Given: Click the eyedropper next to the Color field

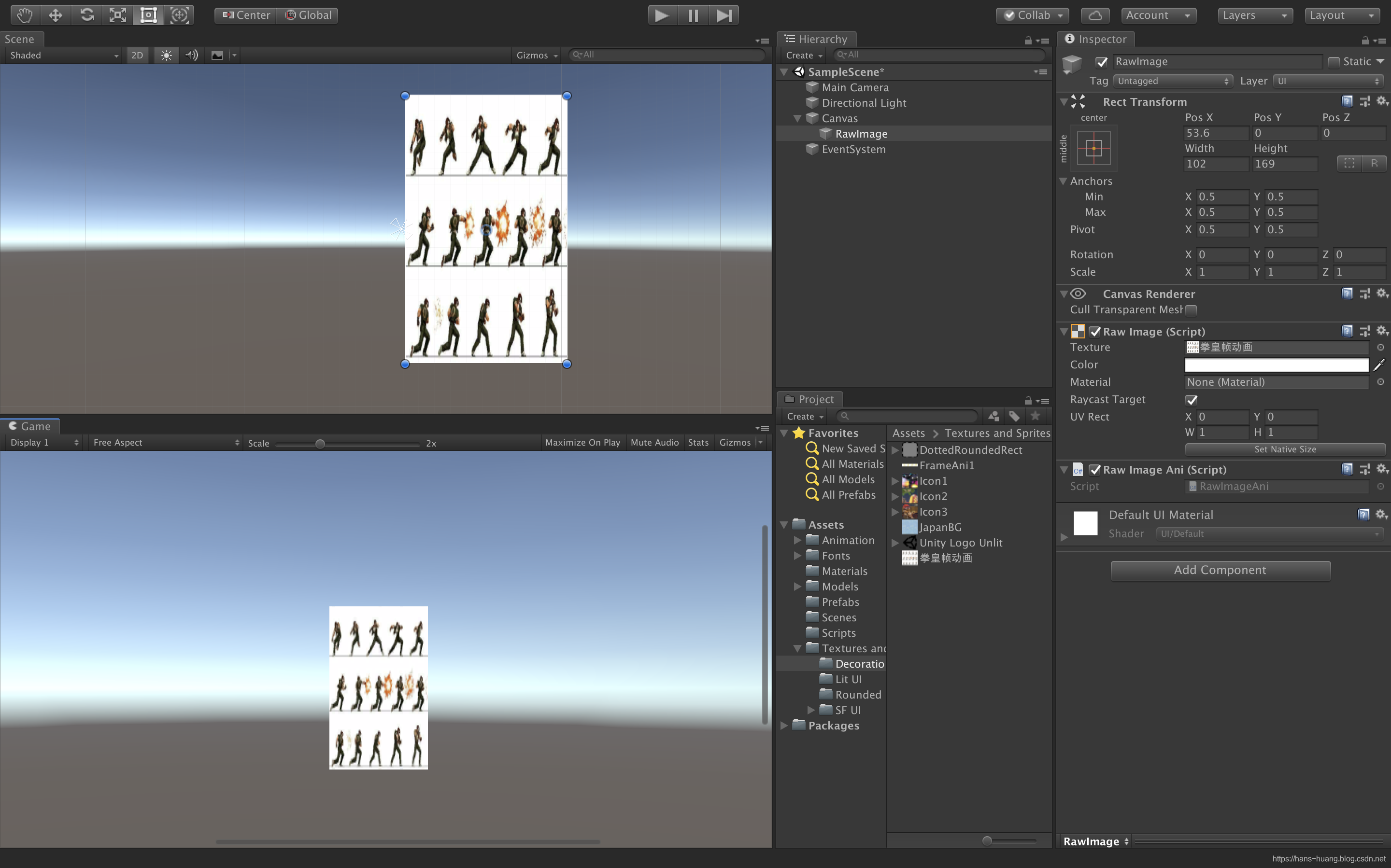Looking at the screenshot, I should 1381,365.
